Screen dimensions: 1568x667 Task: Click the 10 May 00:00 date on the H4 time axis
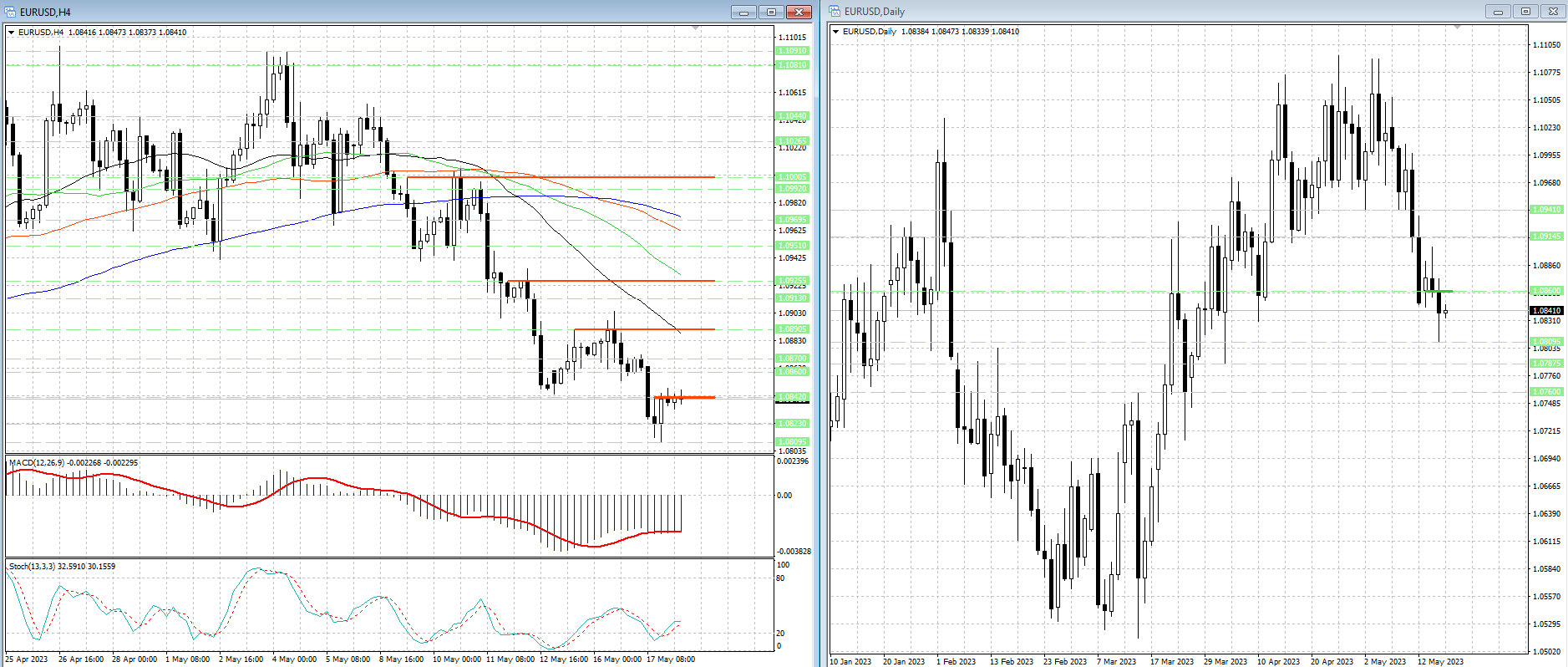tap(456, 659)
